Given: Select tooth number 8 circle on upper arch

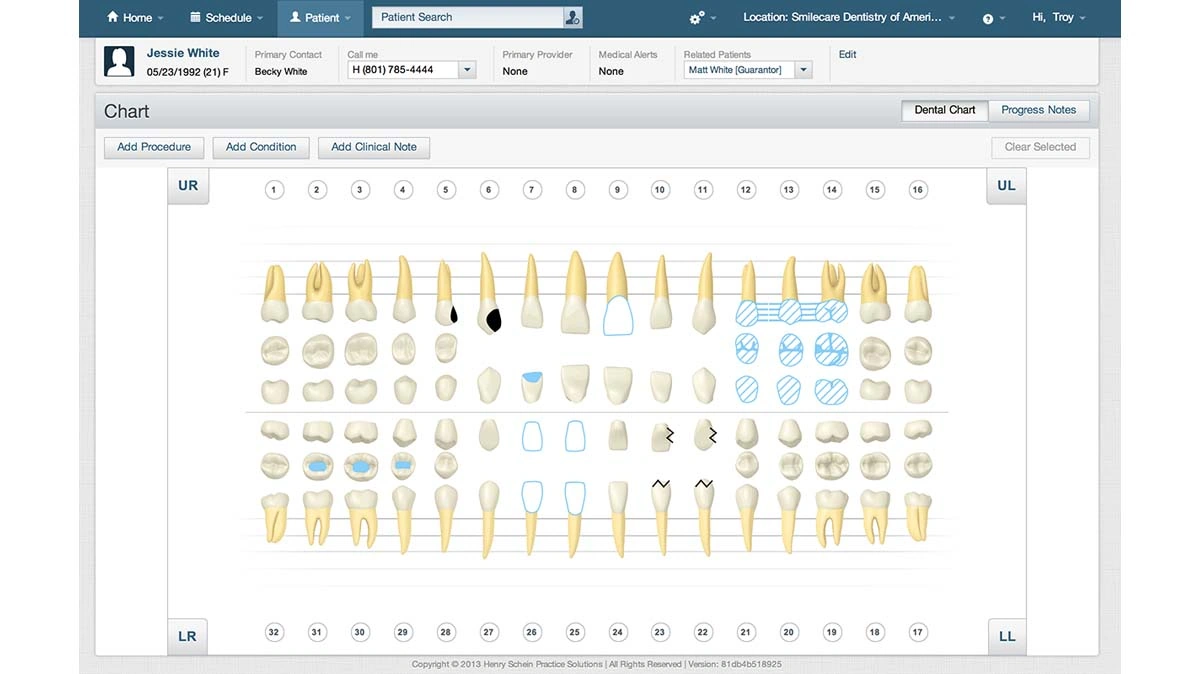Looking at the screenshot, I should coord(574,188).
